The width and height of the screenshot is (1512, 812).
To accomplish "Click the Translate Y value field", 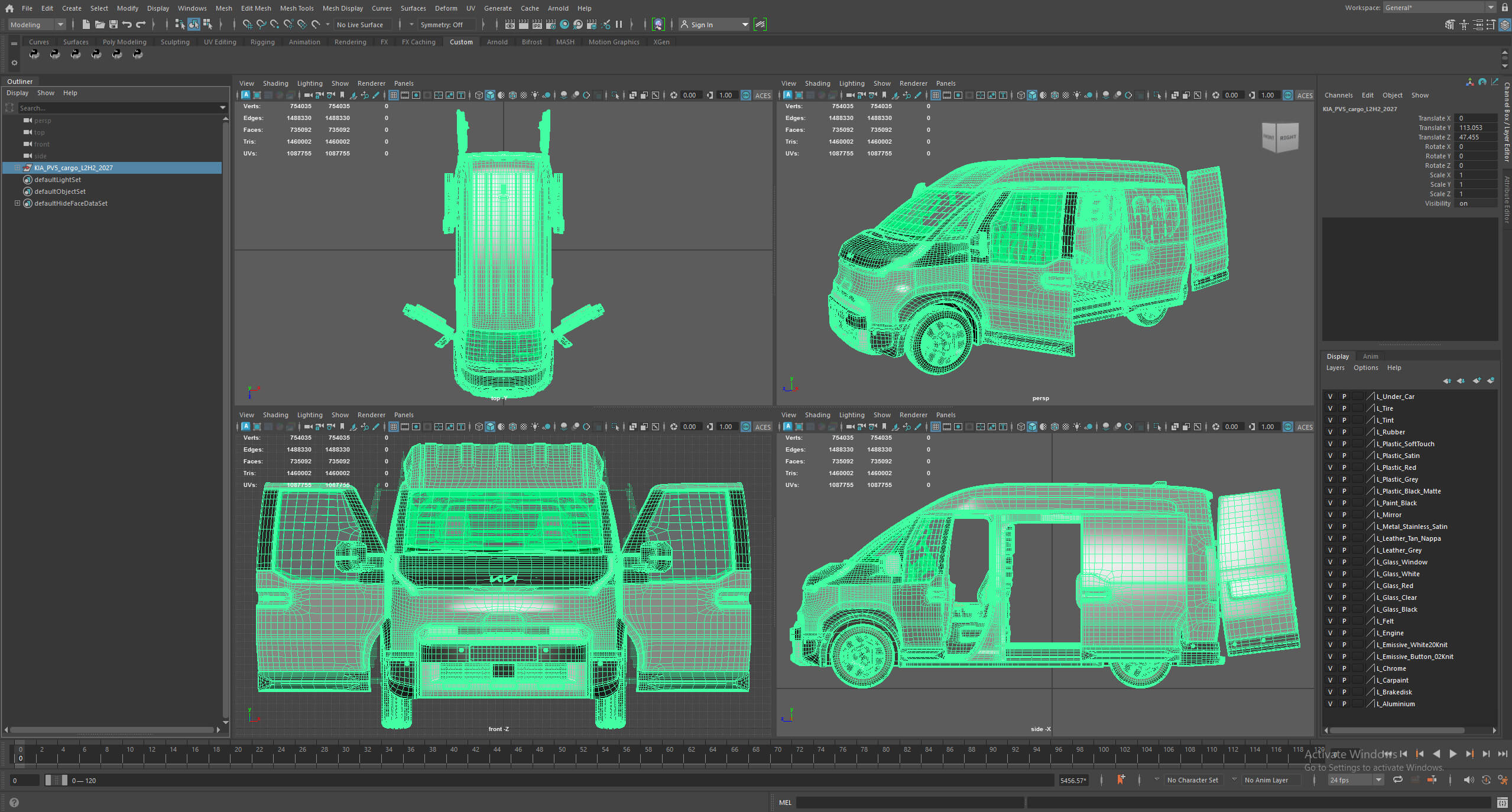I will [1477, 128].
